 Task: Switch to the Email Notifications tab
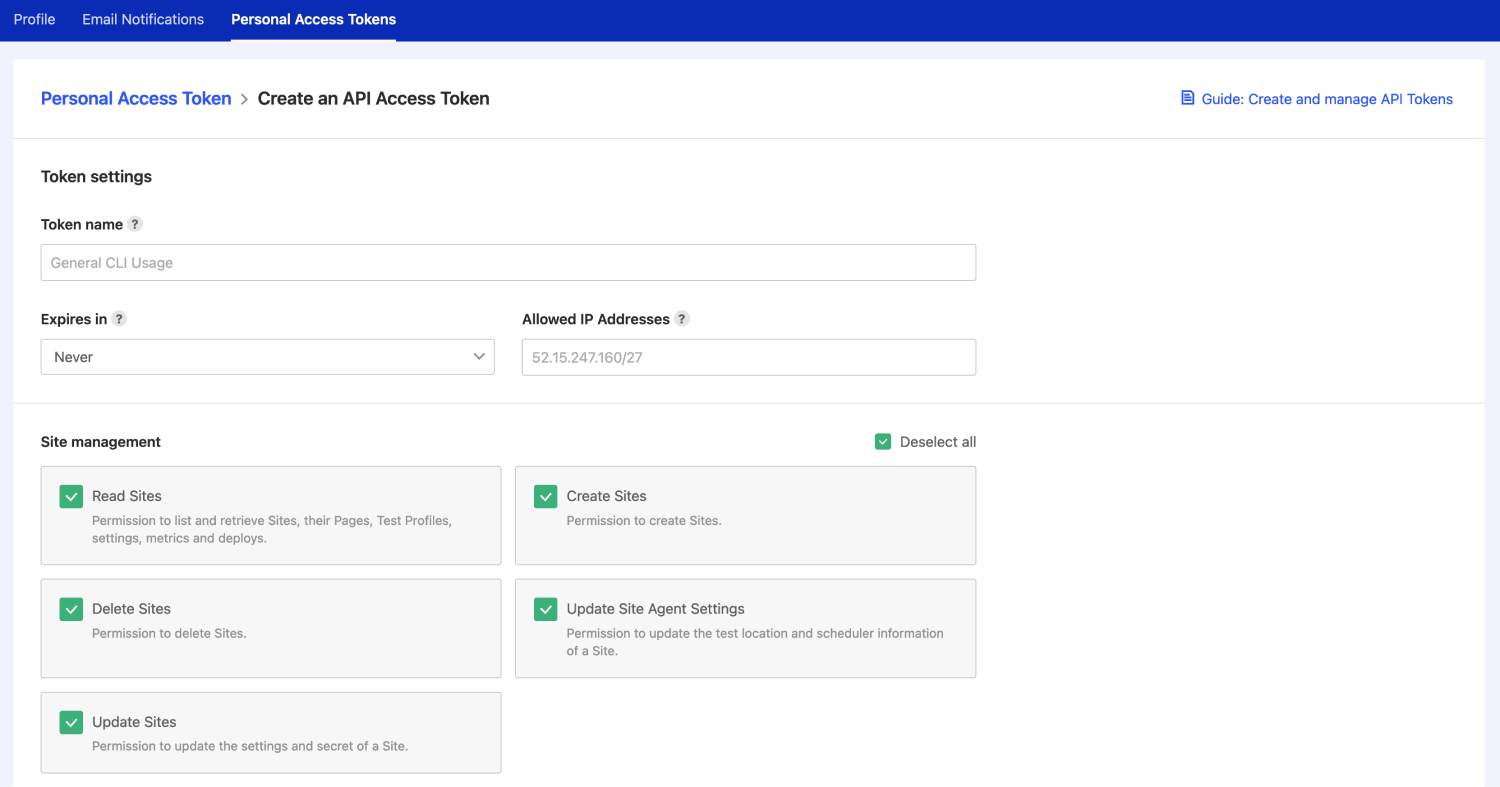[x=142, y=19]
